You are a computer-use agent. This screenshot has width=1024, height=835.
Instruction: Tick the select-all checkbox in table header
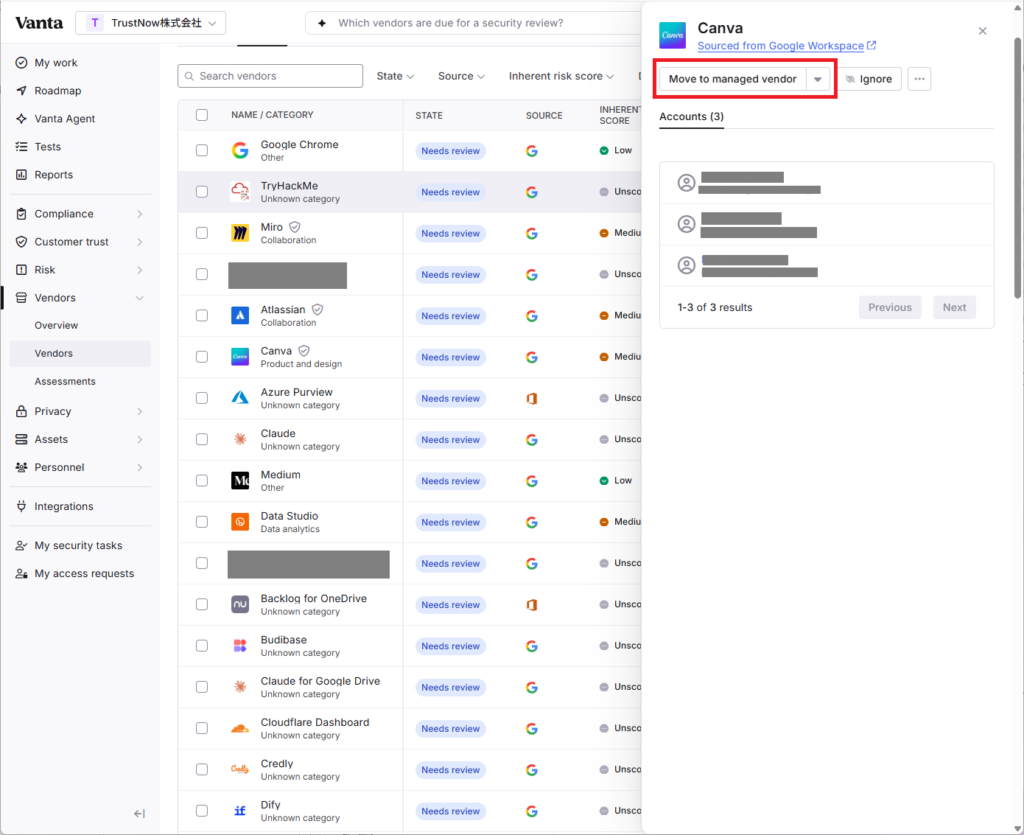coord(202,115)
